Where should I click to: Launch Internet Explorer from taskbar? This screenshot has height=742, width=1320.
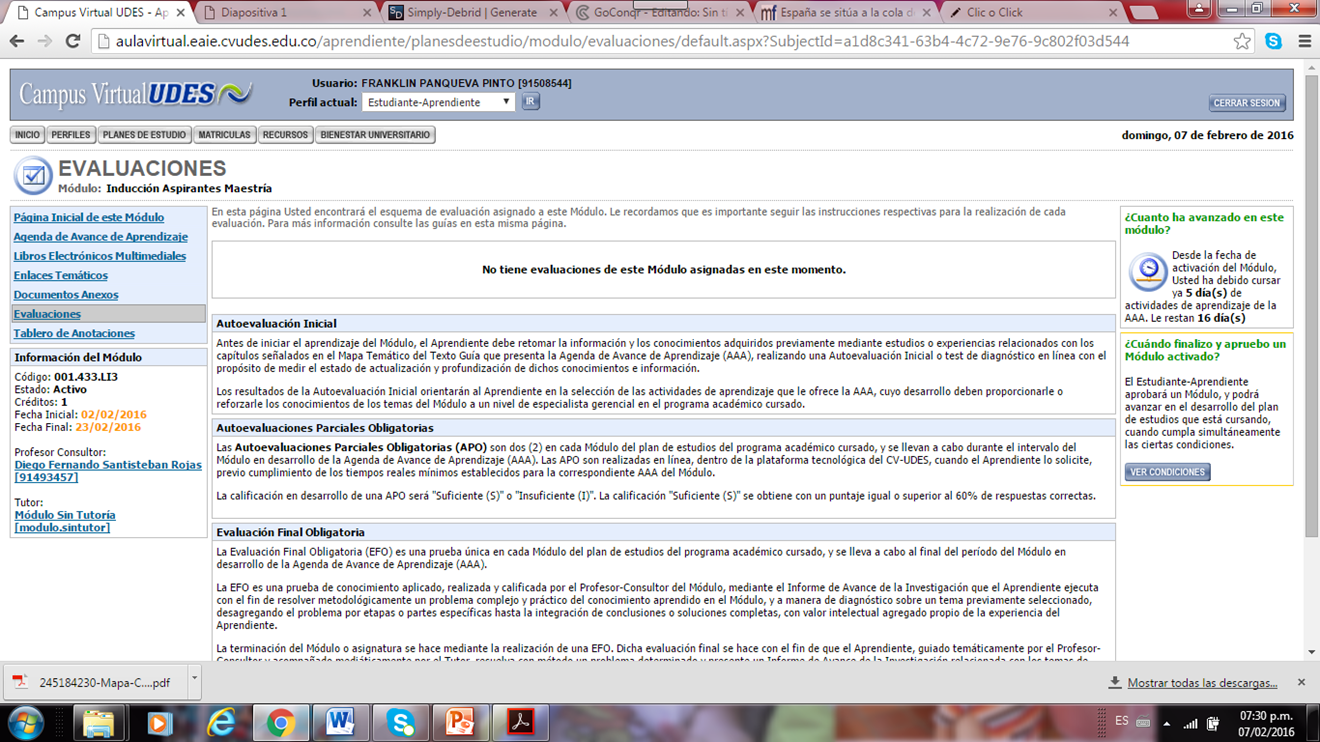click(220, 721)
